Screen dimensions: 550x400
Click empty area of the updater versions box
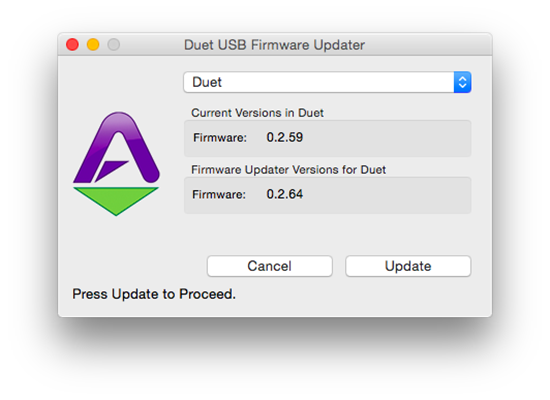[386, 195]
